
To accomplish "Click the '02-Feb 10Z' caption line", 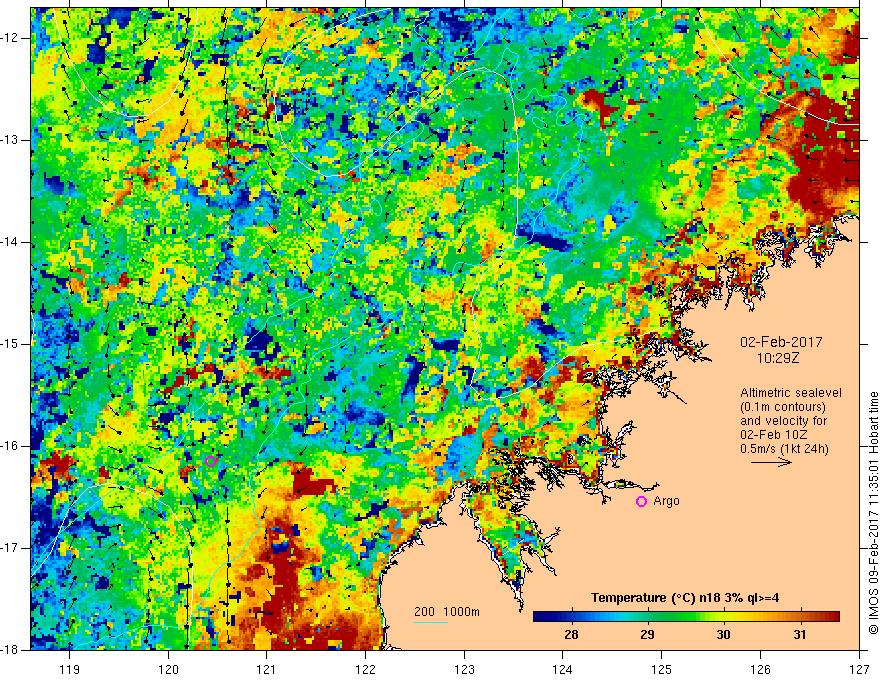I will [x=774, y=435].
